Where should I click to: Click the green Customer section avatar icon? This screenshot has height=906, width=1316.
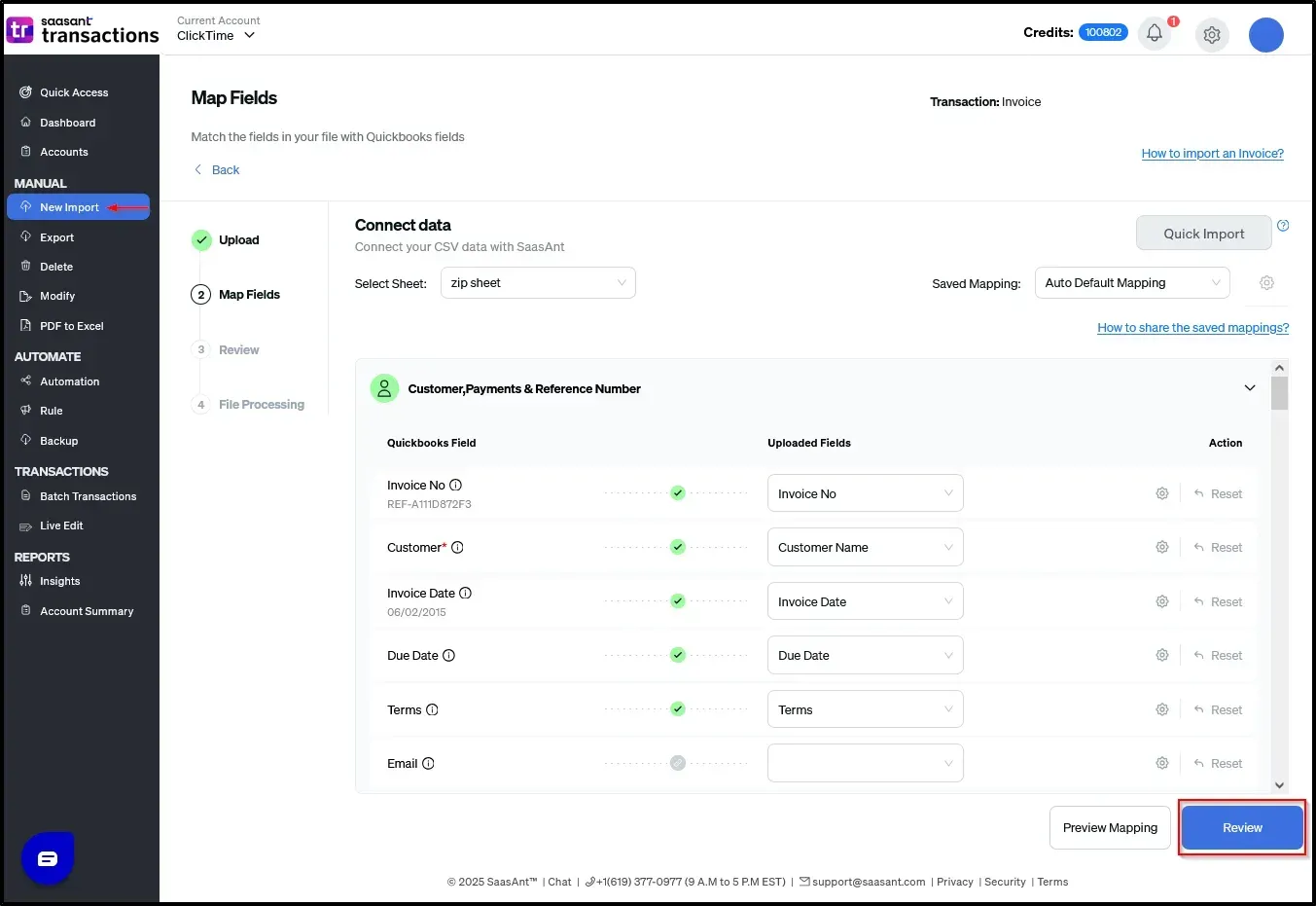(384, 388)
